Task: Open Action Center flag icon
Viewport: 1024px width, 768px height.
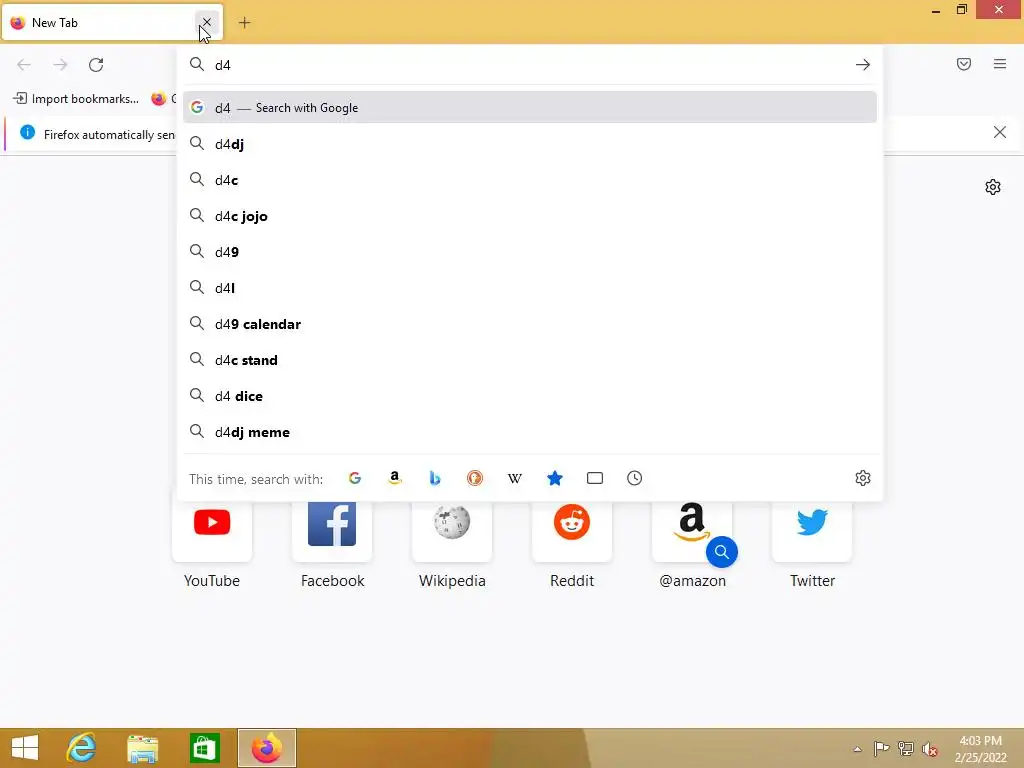Action: click(881, 748)
